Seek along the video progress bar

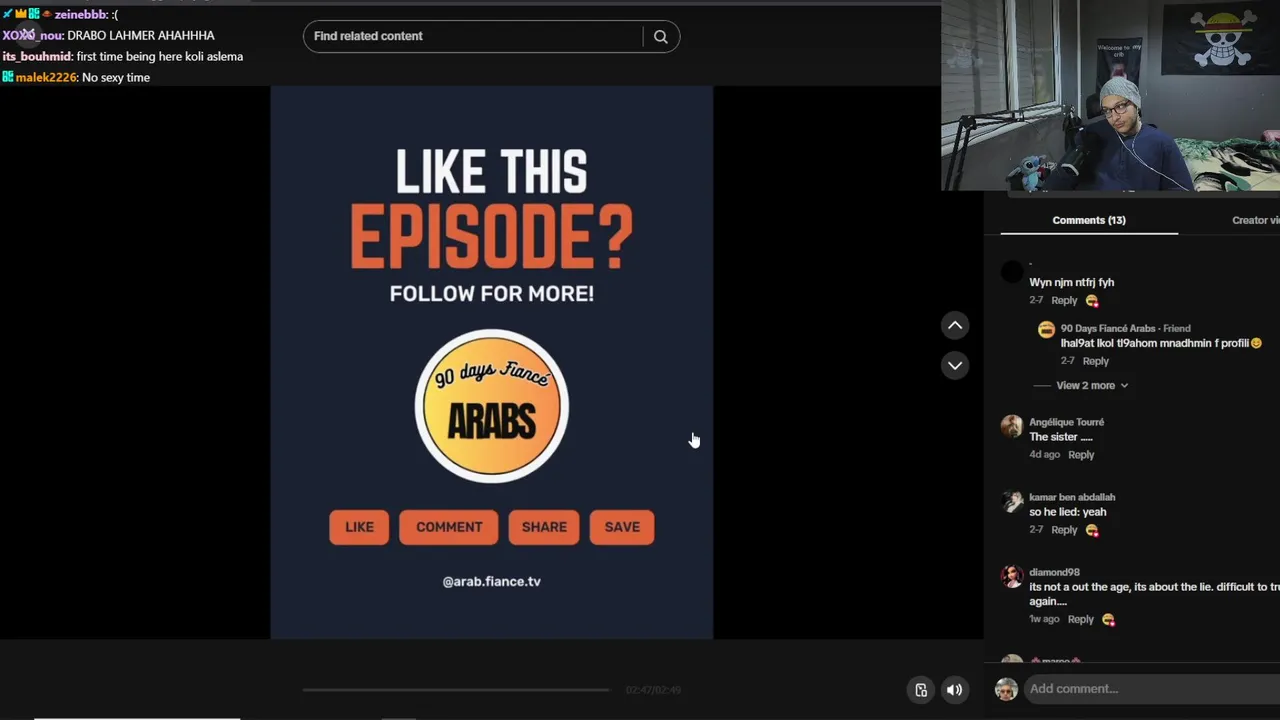click(456, 690)
